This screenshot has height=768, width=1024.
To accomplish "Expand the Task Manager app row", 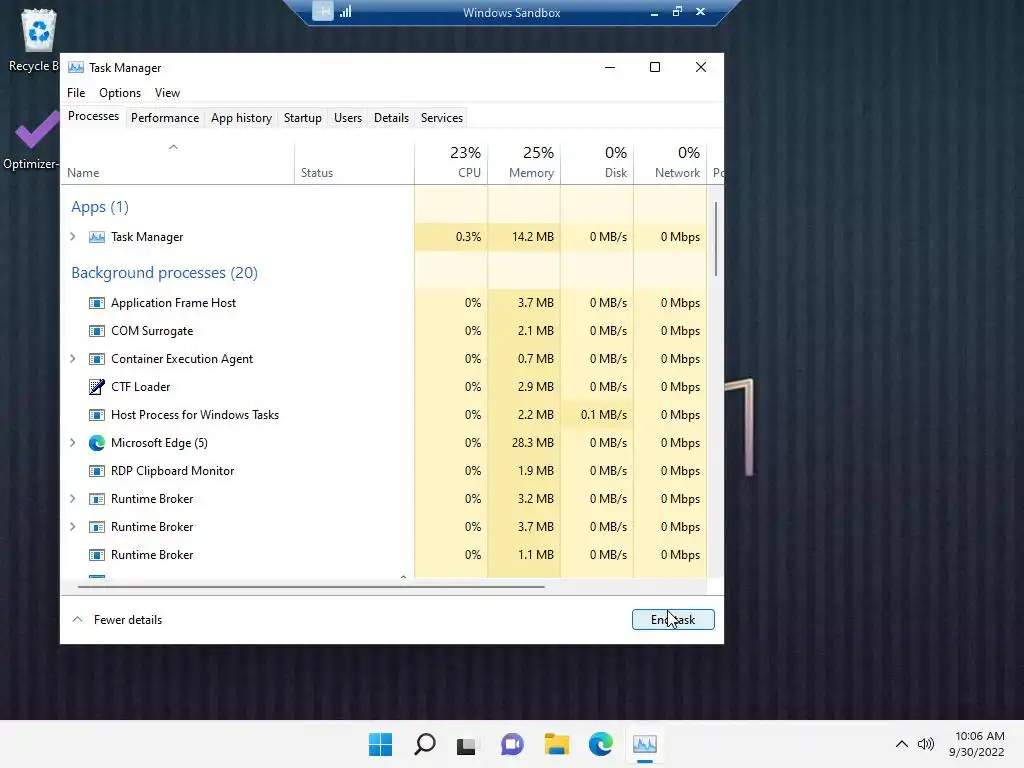I will [73, 237].
